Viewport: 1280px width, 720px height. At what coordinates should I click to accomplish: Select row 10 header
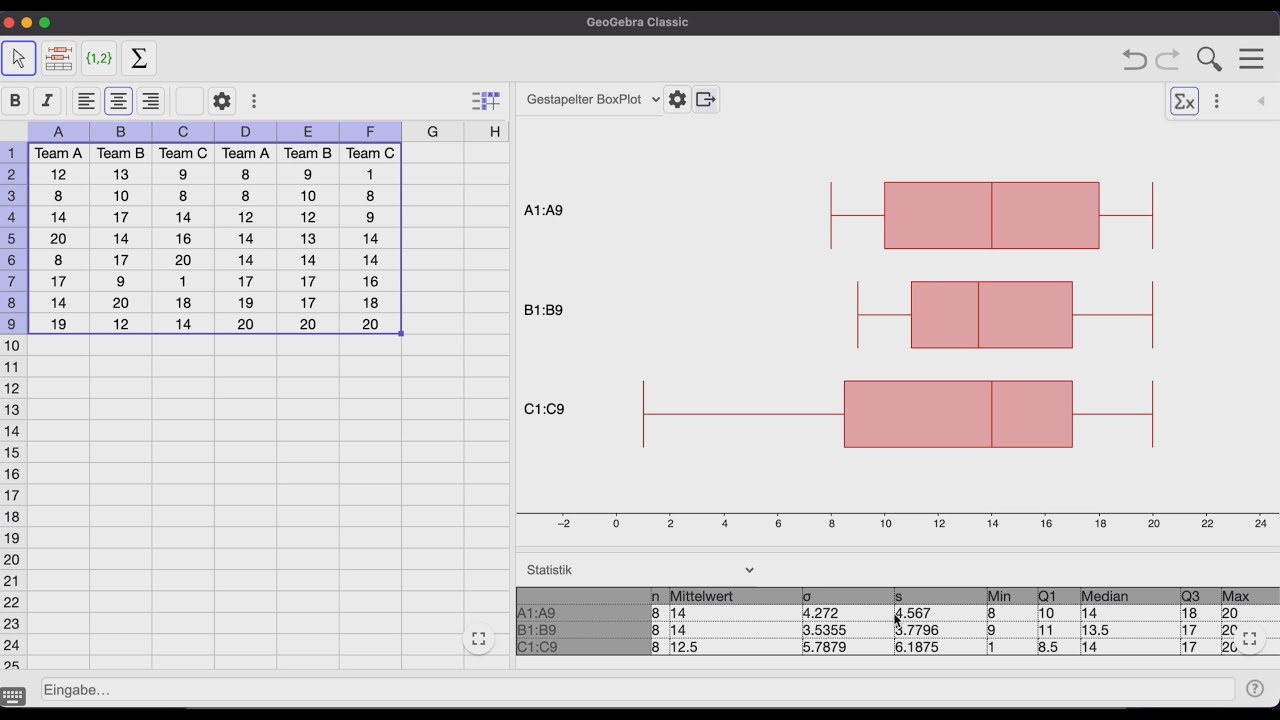13,345
